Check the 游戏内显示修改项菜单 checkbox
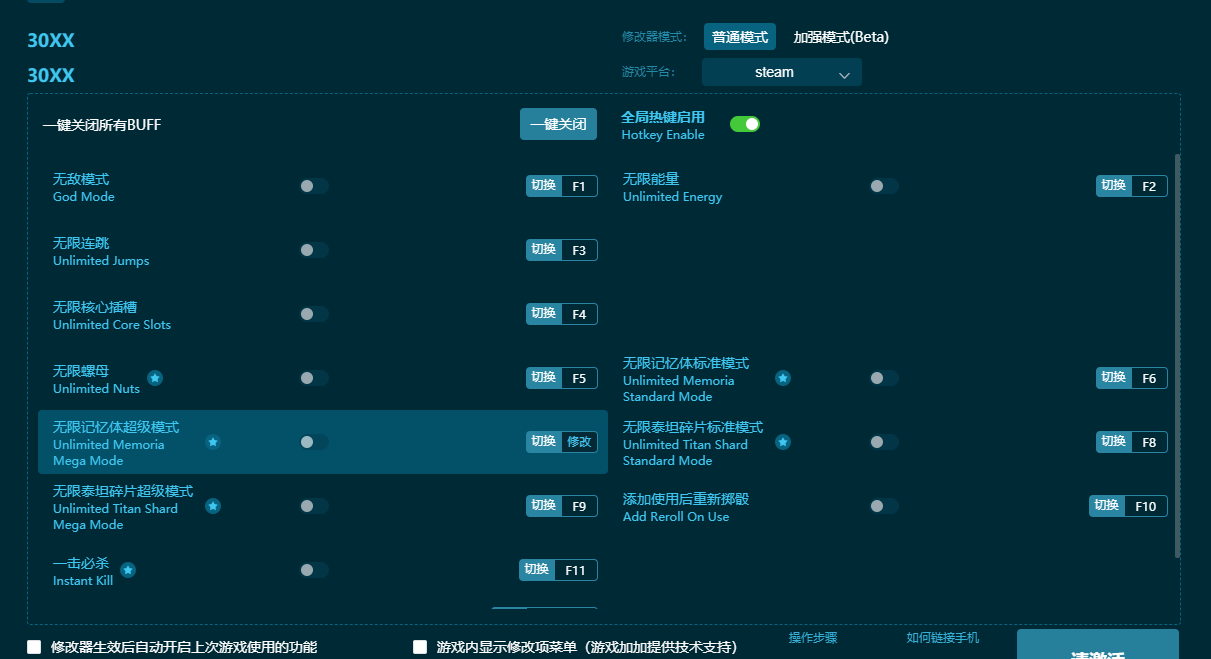 coord(420,647)
